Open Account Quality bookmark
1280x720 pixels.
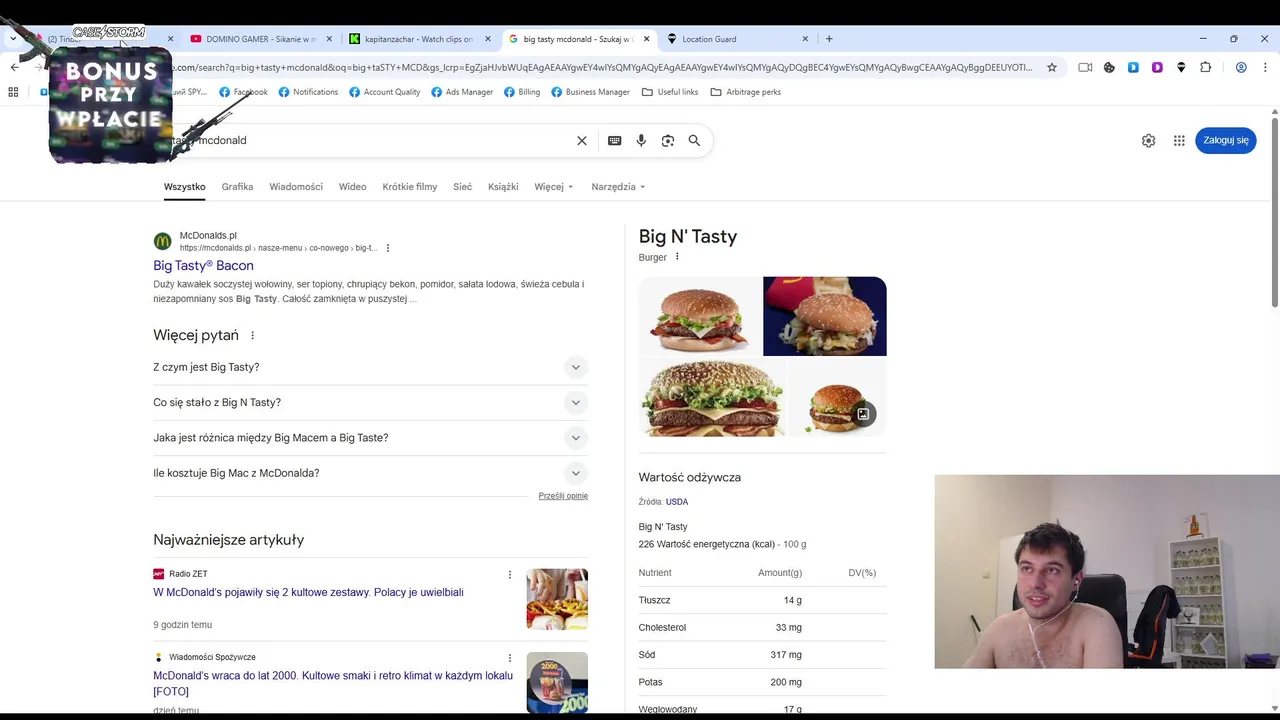[x=384, y=92]
